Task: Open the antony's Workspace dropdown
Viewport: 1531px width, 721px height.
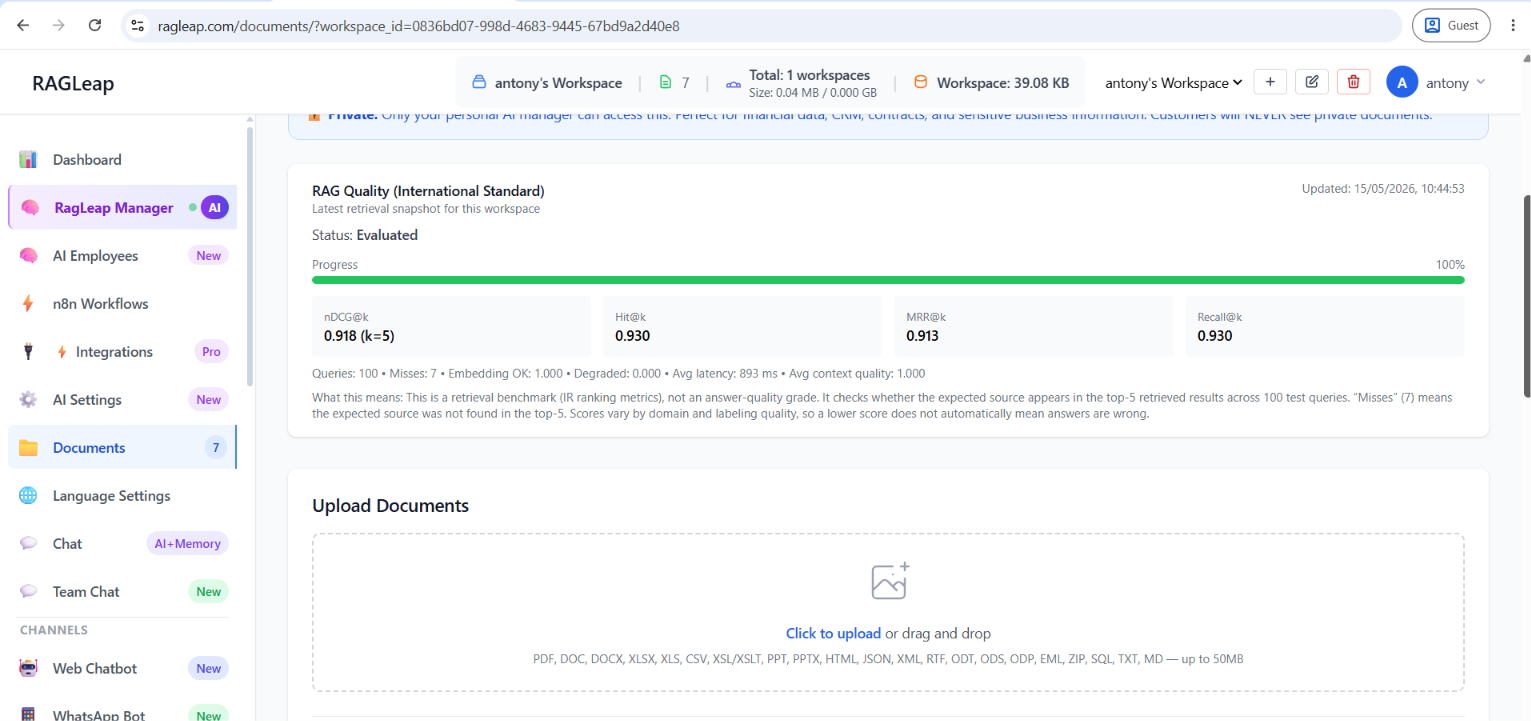Action: pos(1173,83)
